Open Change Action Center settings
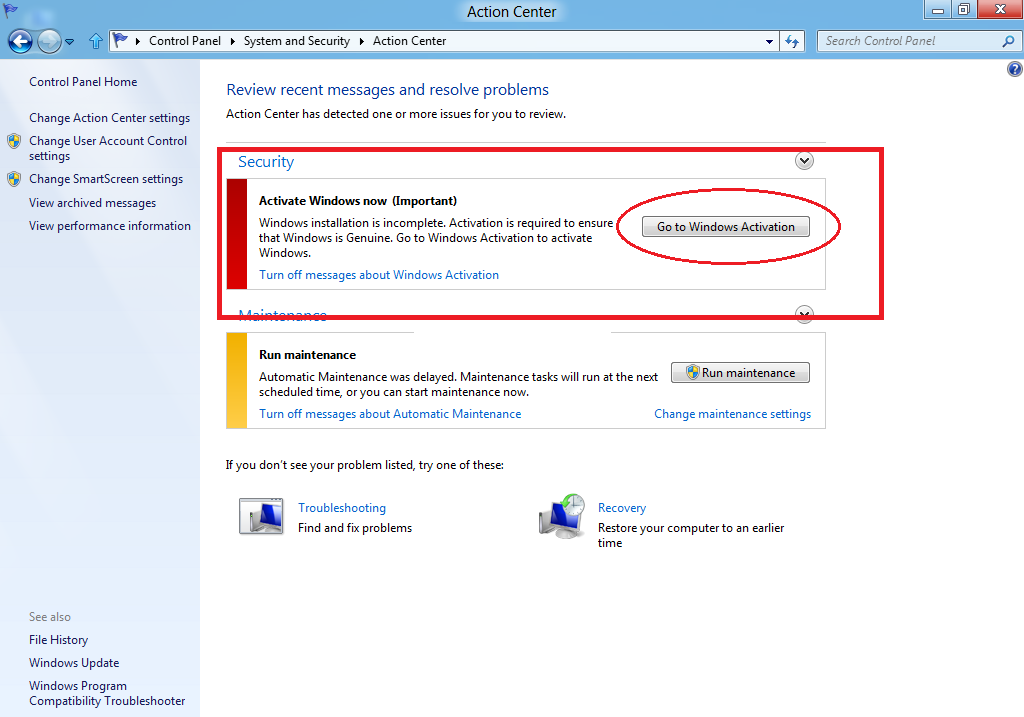The image size is (1024, 717). (109, 118)
